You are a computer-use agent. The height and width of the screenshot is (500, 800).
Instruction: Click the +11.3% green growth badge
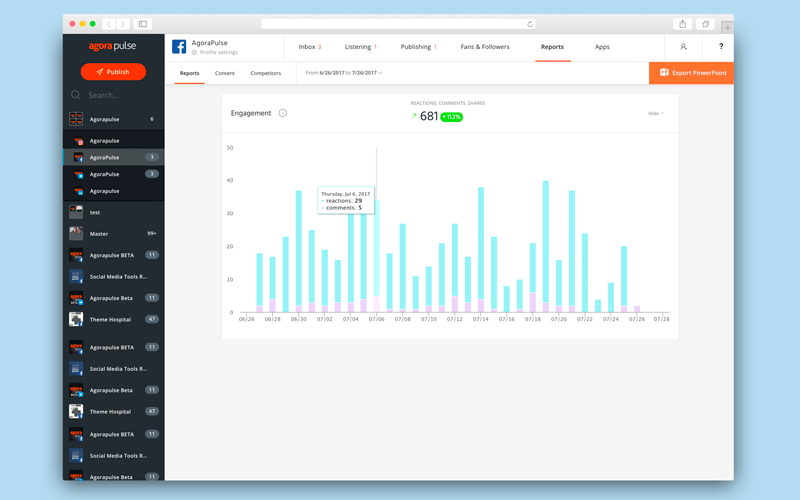(452, 117)
